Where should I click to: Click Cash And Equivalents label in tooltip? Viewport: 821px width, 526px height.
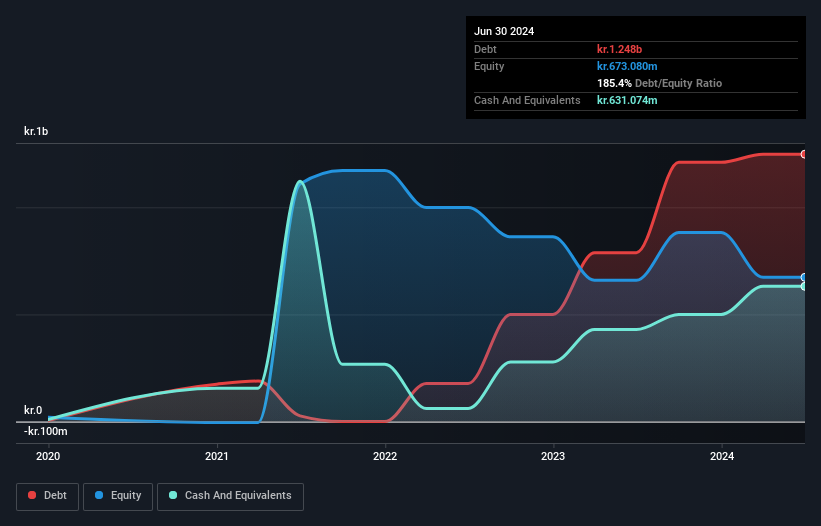(x=527, y=100)
